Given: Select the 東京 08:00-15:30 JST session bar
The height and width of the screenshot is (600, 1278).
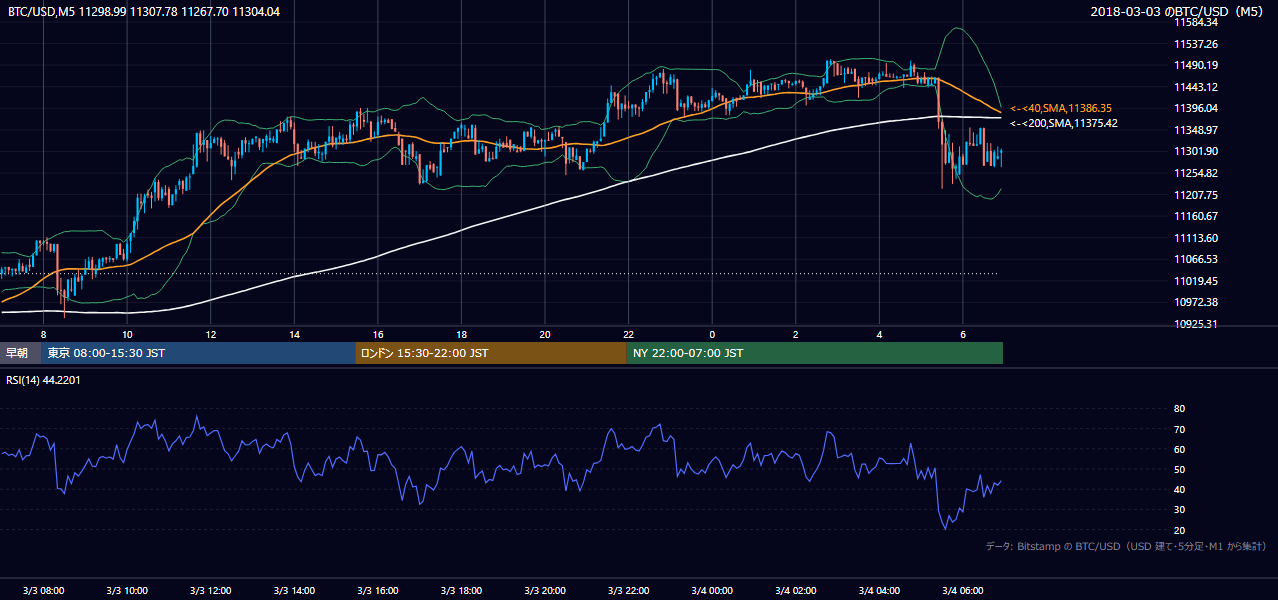Looking at the screenshot, I should click(x=198, y=353).
